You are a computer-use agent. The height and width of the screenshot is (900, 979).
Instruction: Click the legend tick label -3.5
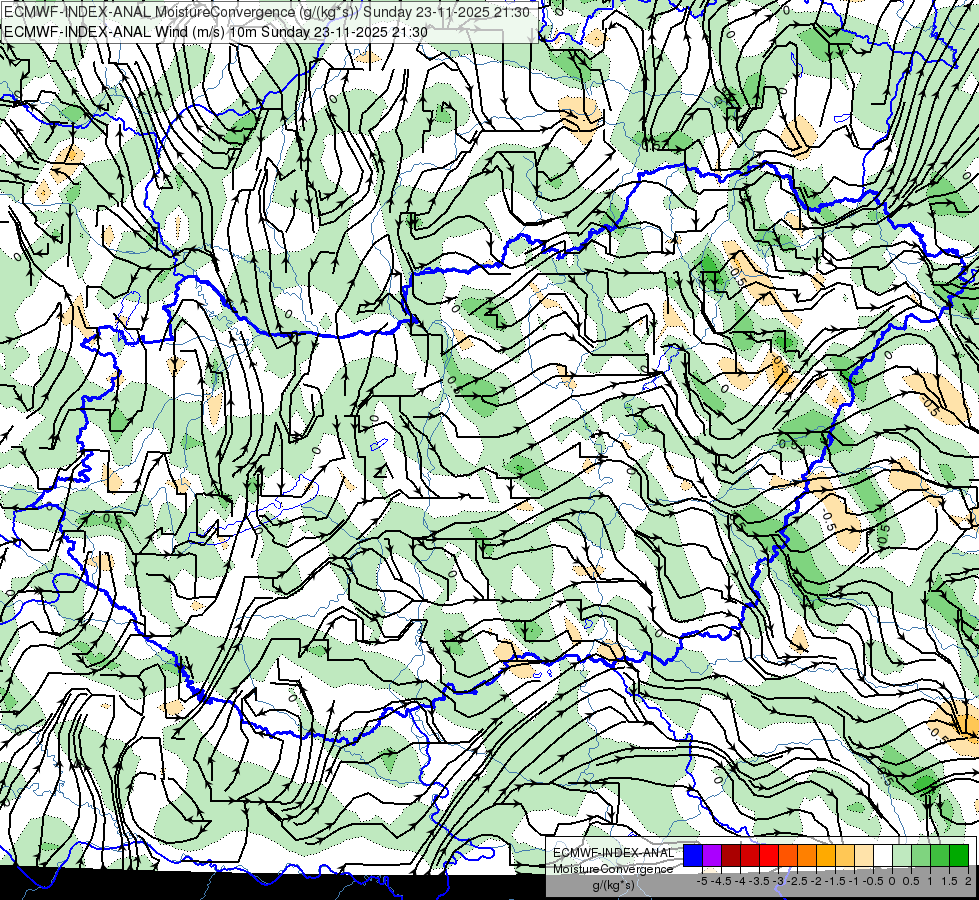point(759,881)
